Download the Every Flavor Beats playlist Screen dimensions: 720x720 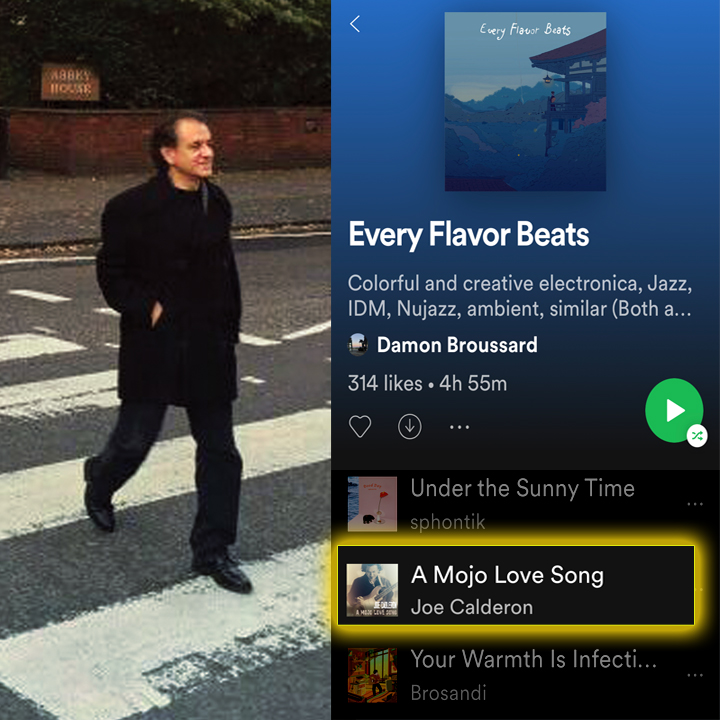tap(410, 427)
